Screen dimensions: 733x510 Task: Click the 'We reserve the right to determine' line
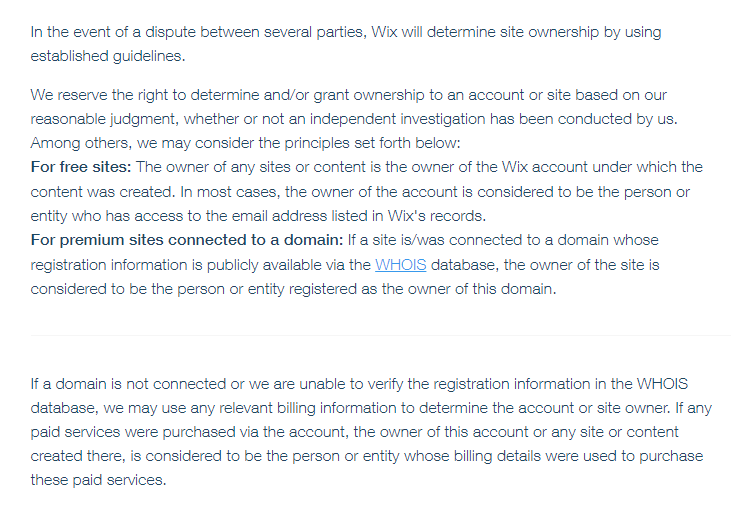coord(349,95)
